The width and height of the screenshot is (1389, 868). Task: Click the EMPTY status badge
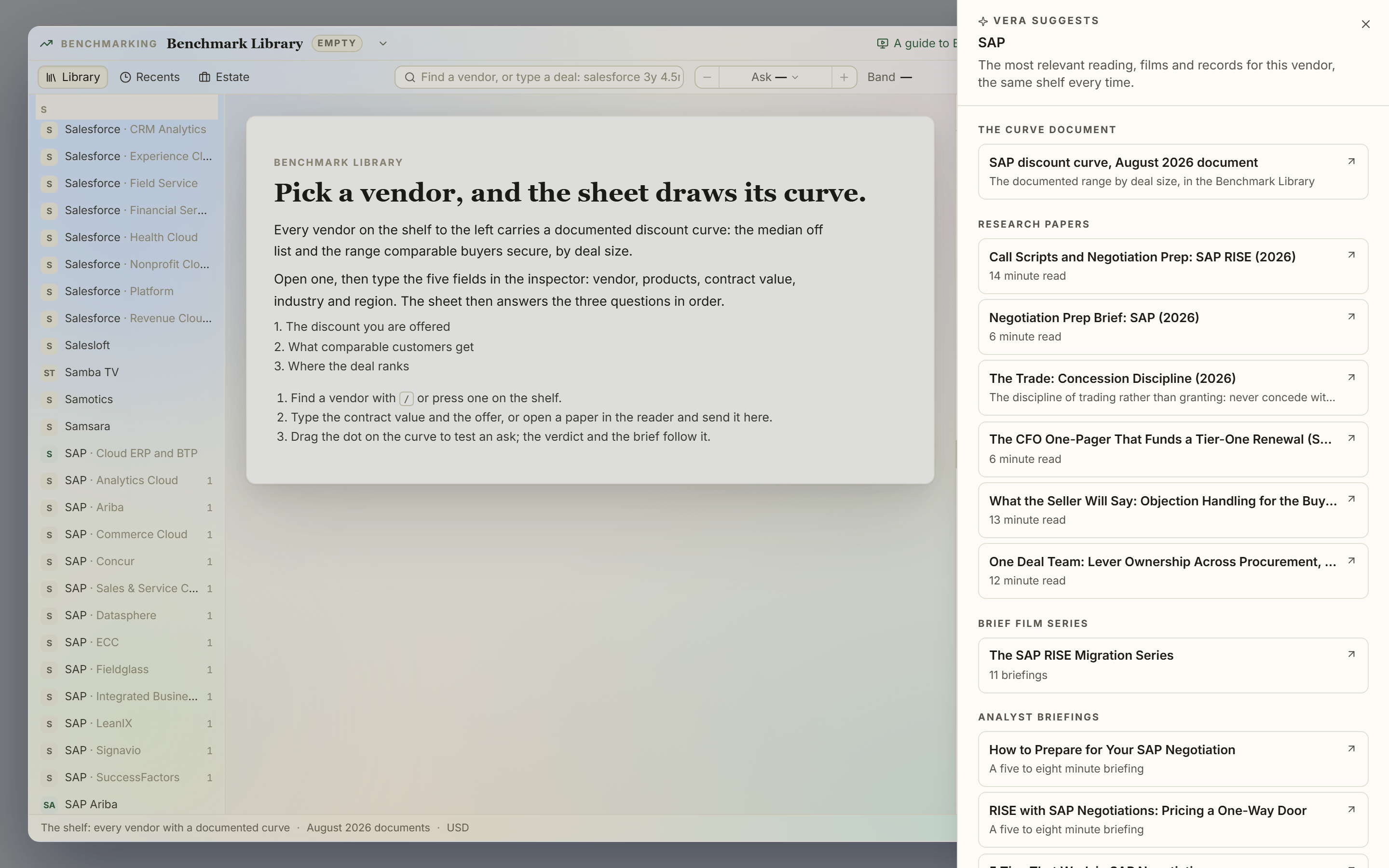337,43
